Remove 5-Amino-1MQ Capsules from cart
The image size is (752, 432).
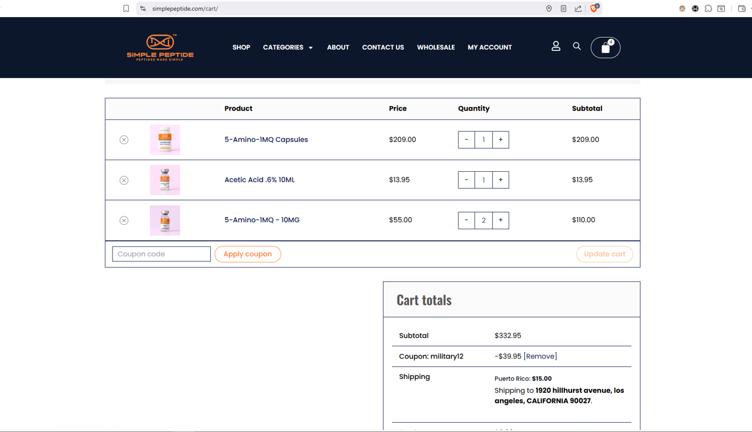[124, 140]
